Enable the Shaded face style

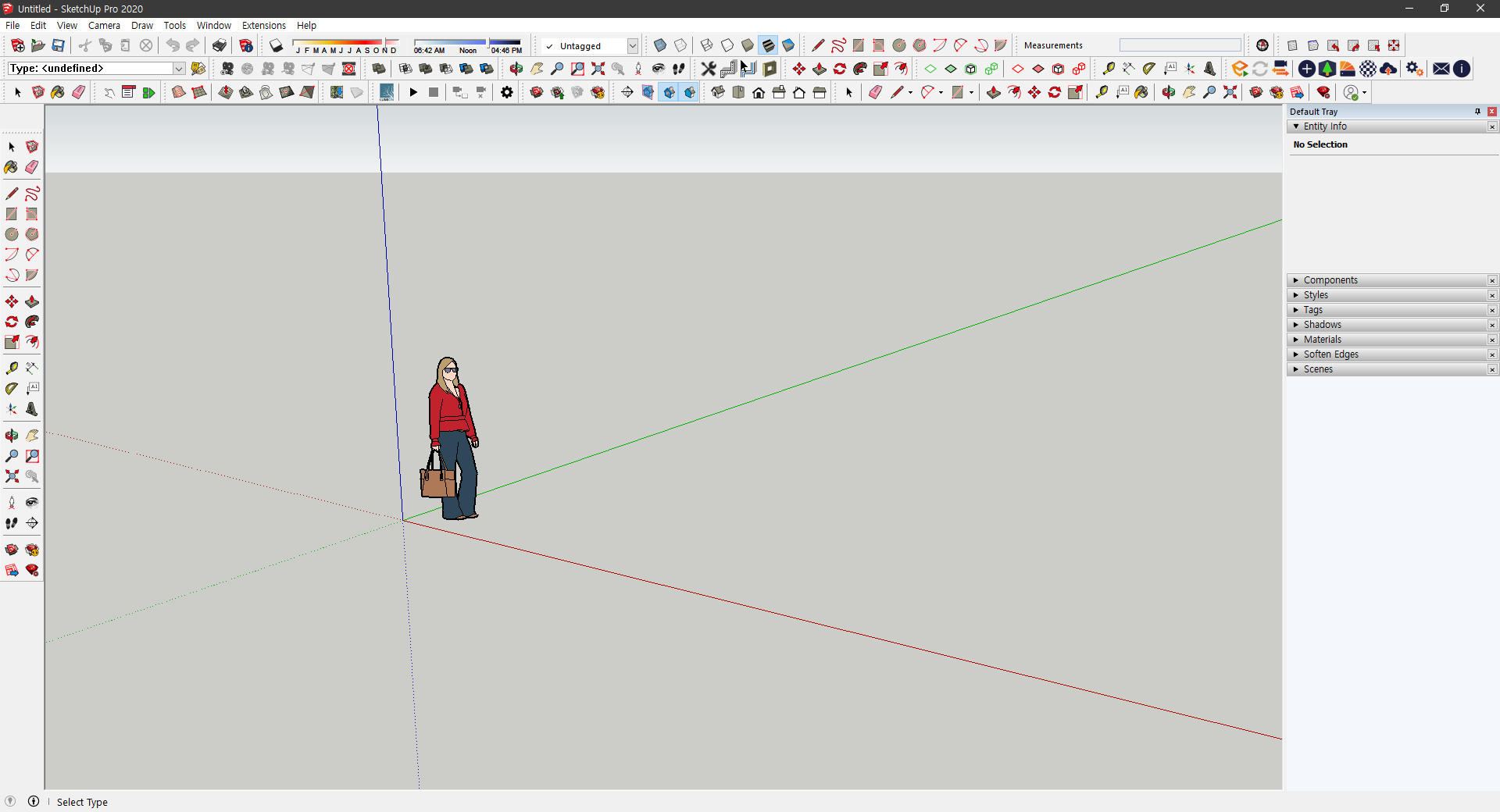[748, 45]
